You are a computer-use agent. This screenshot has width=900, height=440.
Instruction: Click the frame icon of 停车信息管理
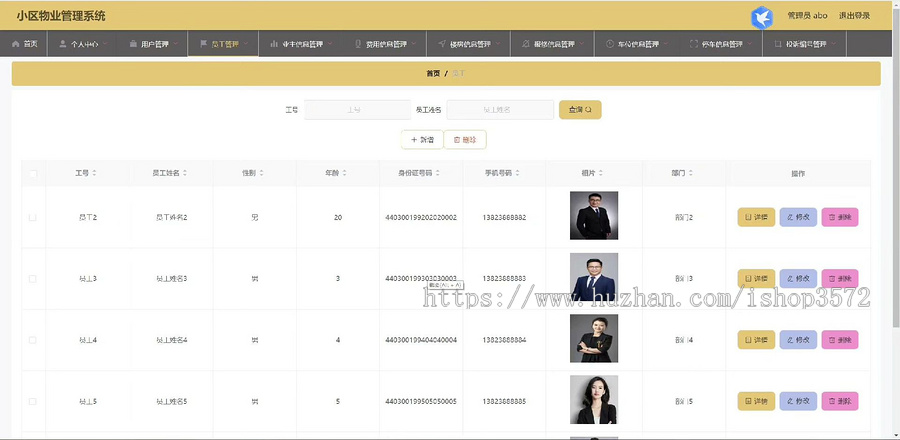coord(693,44)
